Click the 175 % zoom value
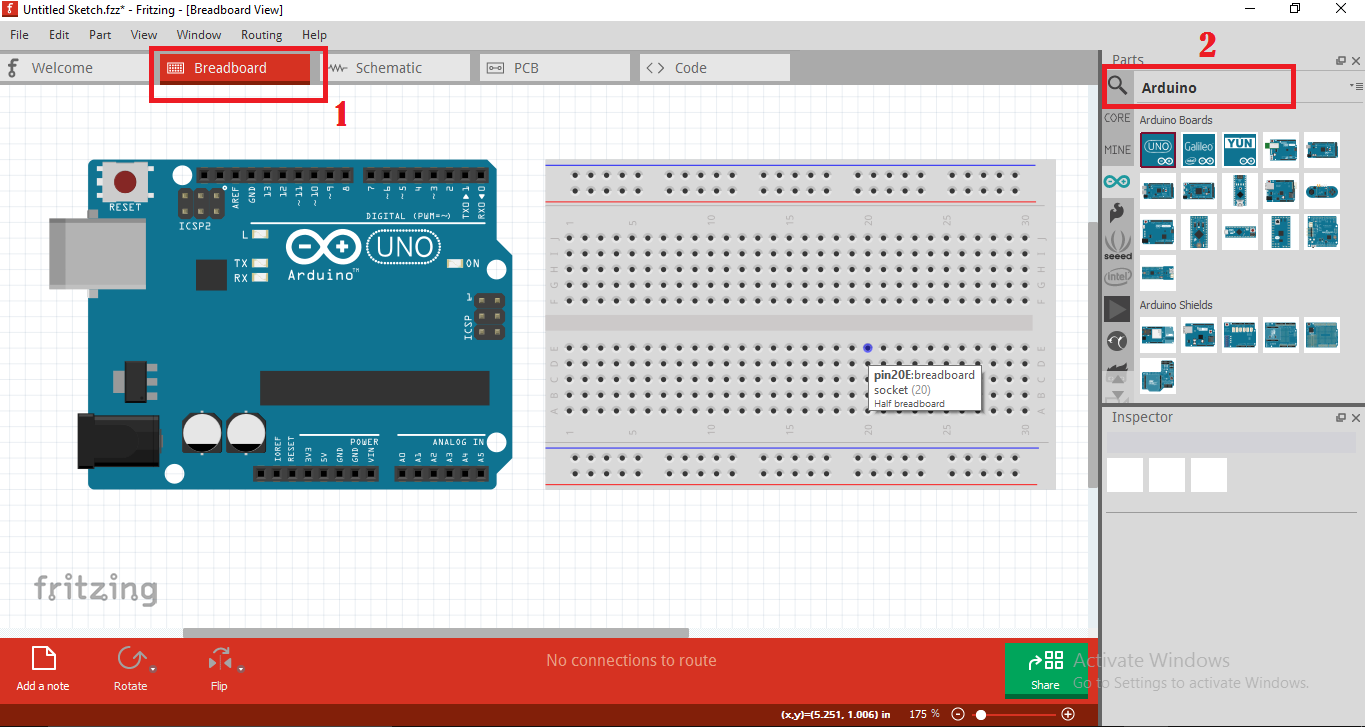Viewport: 1365px width, 727px height. 924,714
